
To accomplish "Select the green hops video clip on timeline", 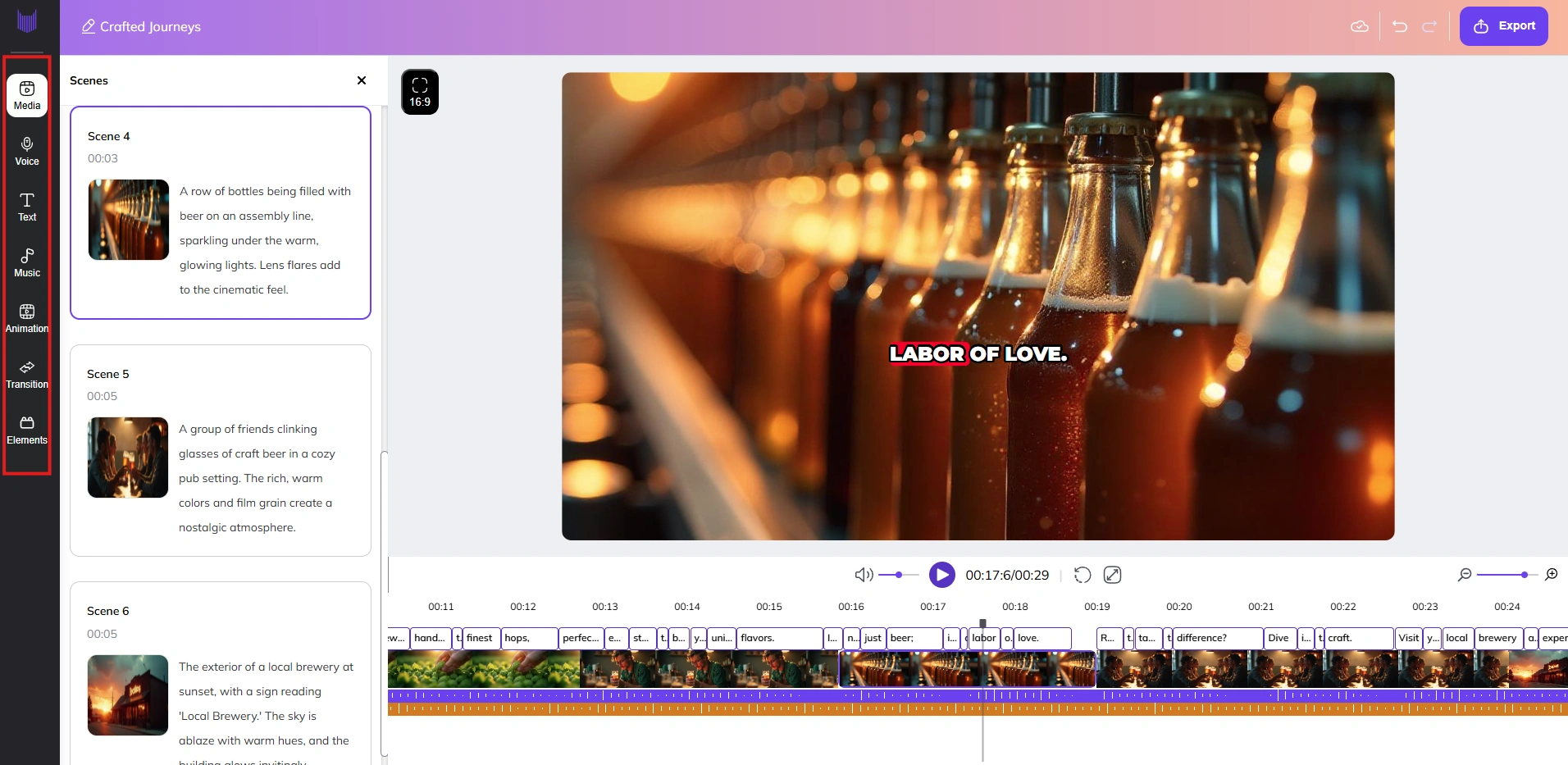I will (484, 669).
